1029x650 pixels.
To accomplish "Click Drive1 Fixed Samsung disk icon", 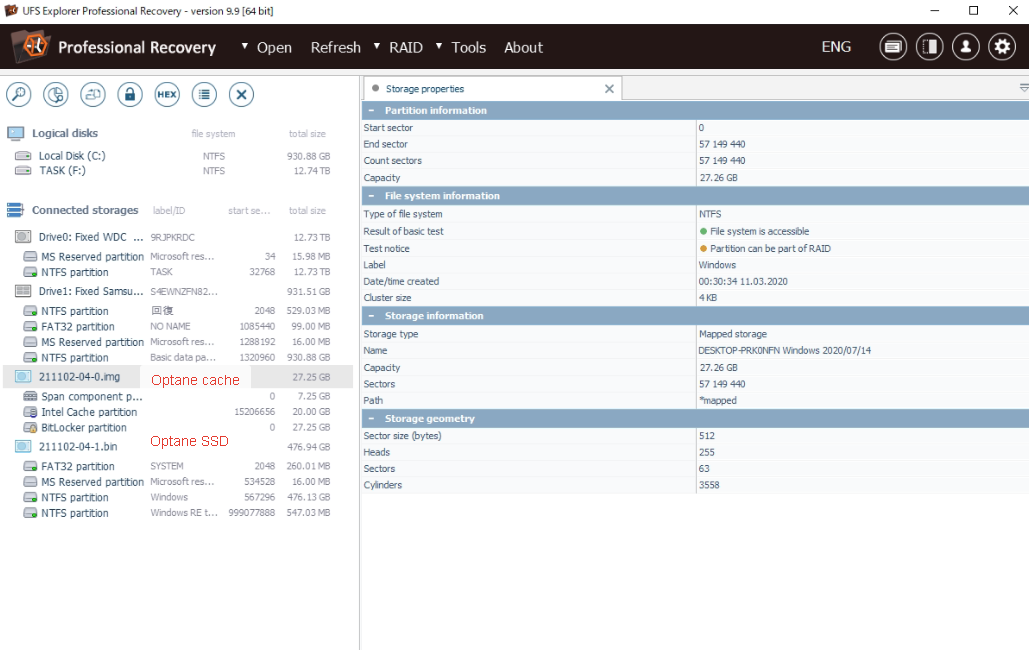I will [23, 291].
